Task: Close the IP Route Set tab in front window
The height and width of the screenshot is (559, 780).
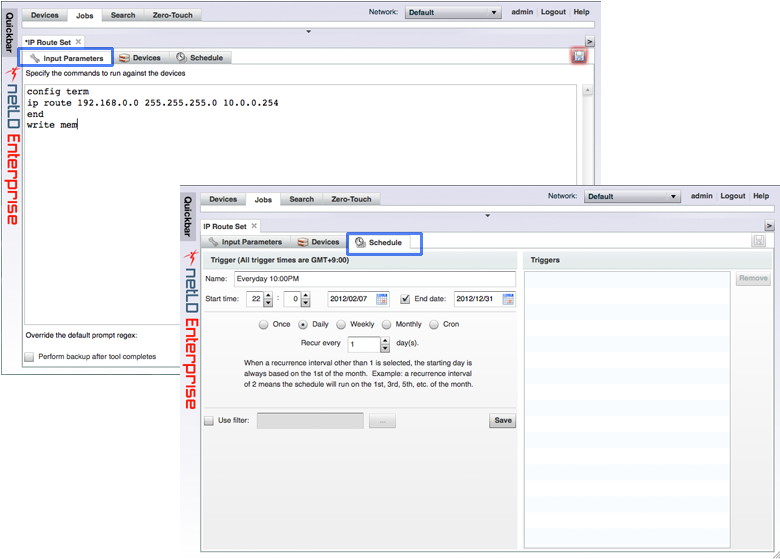Action: (254, 226)
